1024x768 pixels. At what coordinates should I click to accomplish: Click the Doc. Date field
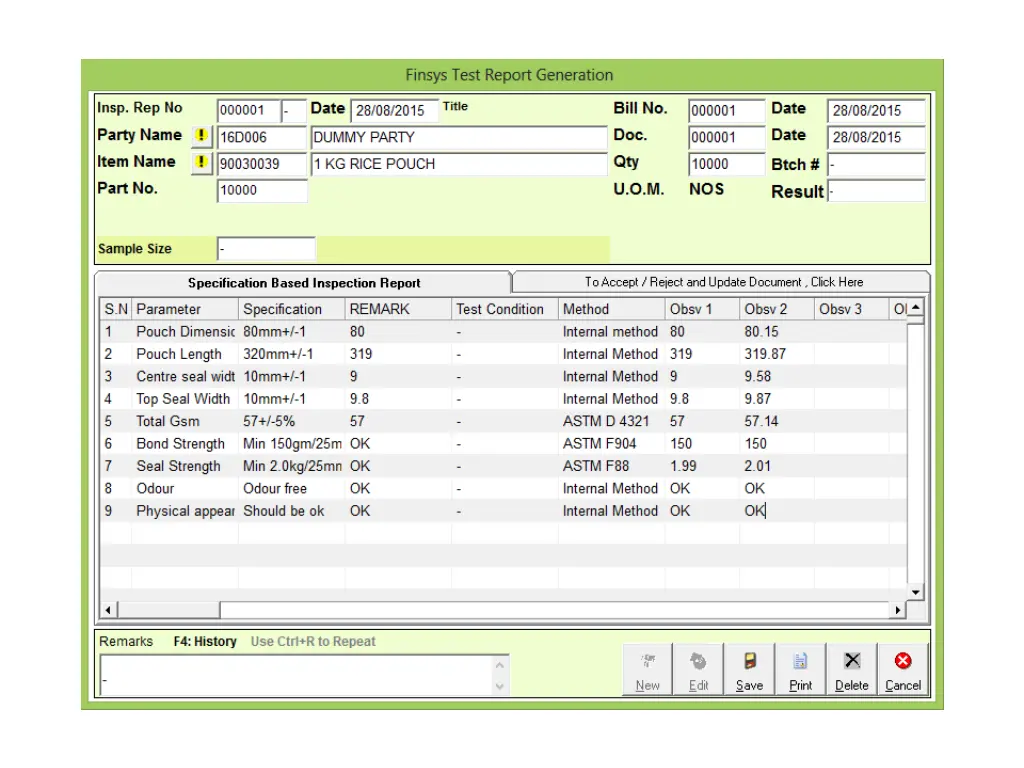[876, 137]
